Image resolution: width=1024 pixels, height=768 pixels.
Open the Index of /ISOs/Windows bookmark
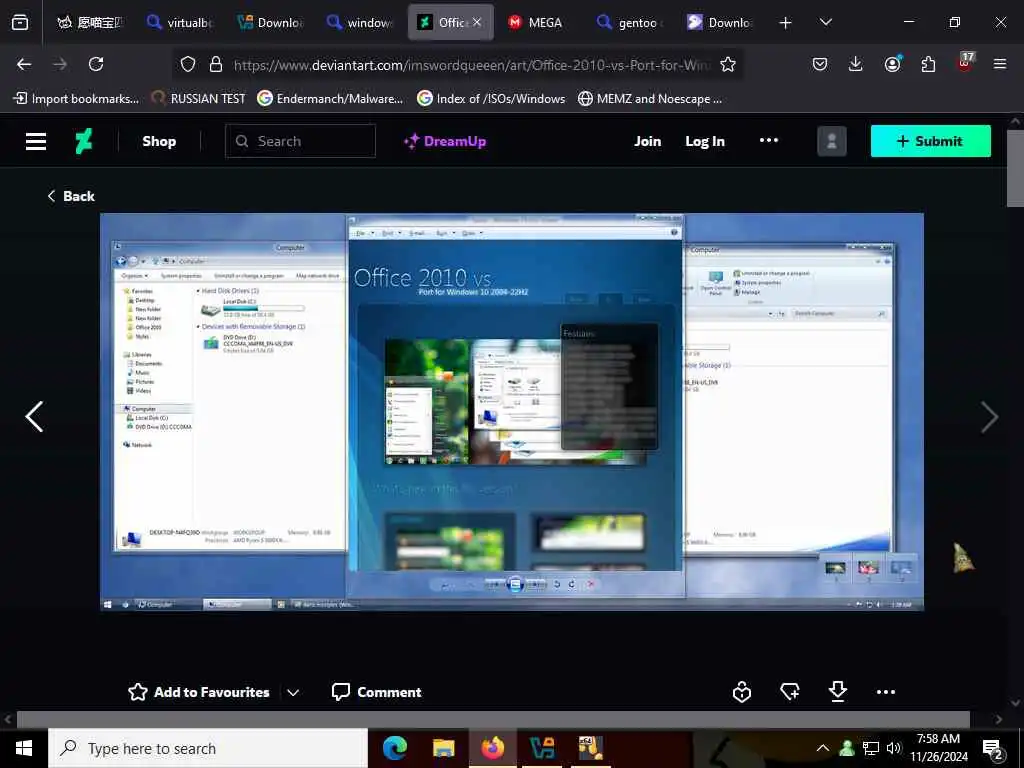491,99
